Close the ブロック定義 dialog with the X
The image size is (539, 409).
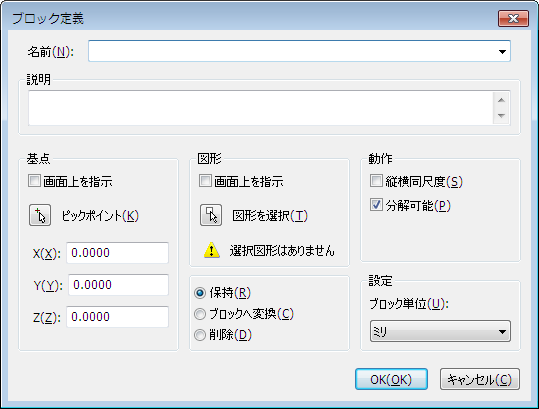pos(513,18)
